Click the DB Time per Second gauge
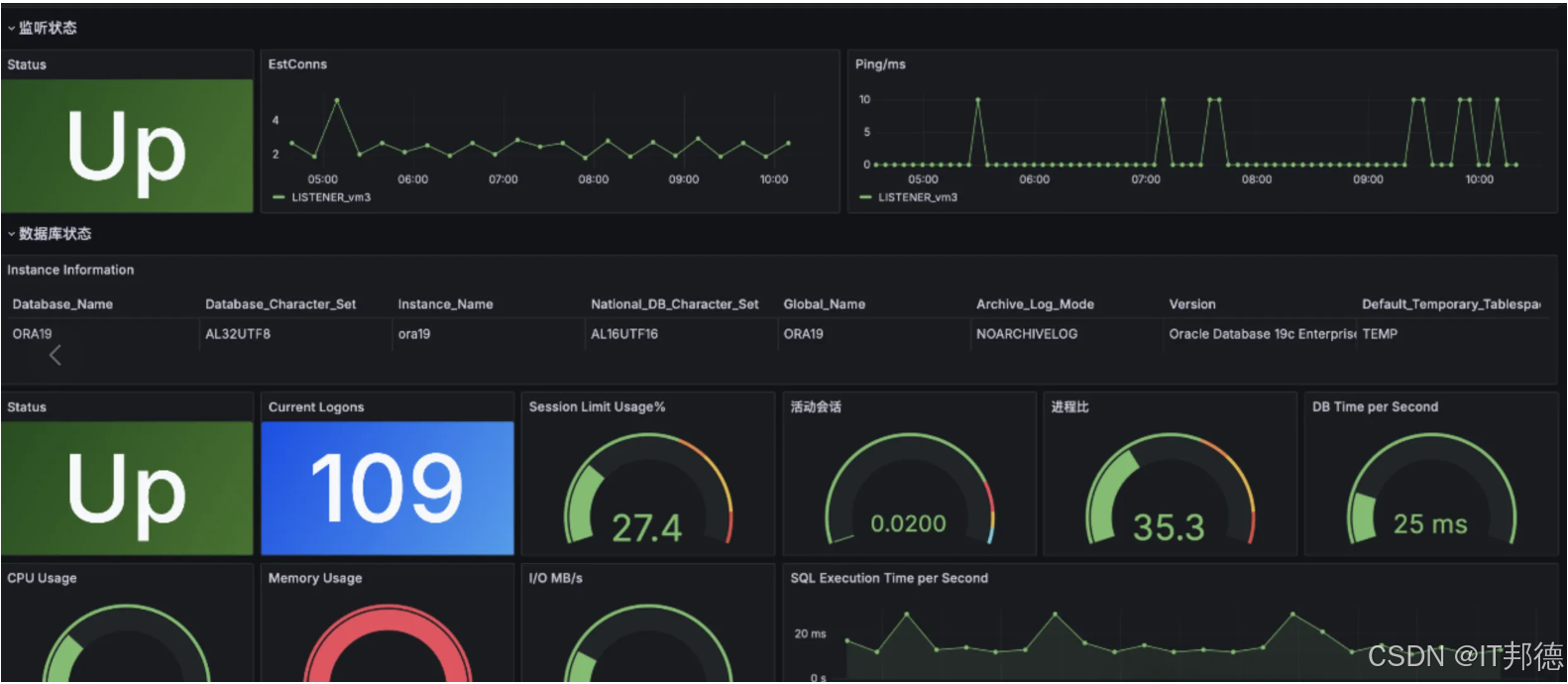The width and height of the screenshot is (1568, 684). tap(1430, 491)
